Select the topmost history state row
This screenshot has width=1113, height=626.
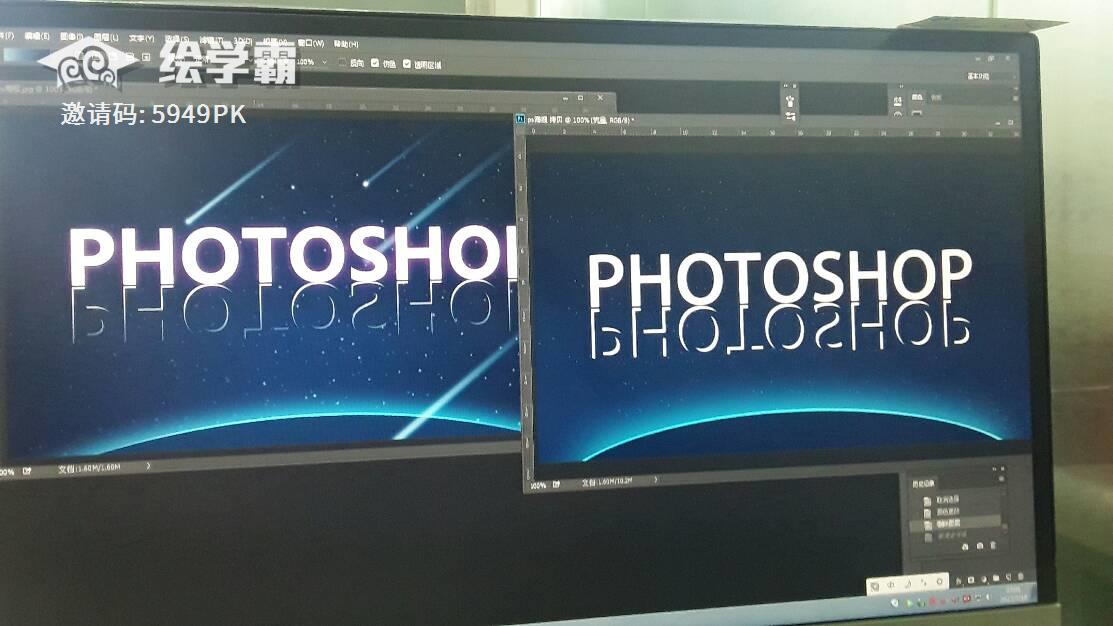[x=955, y=499]
